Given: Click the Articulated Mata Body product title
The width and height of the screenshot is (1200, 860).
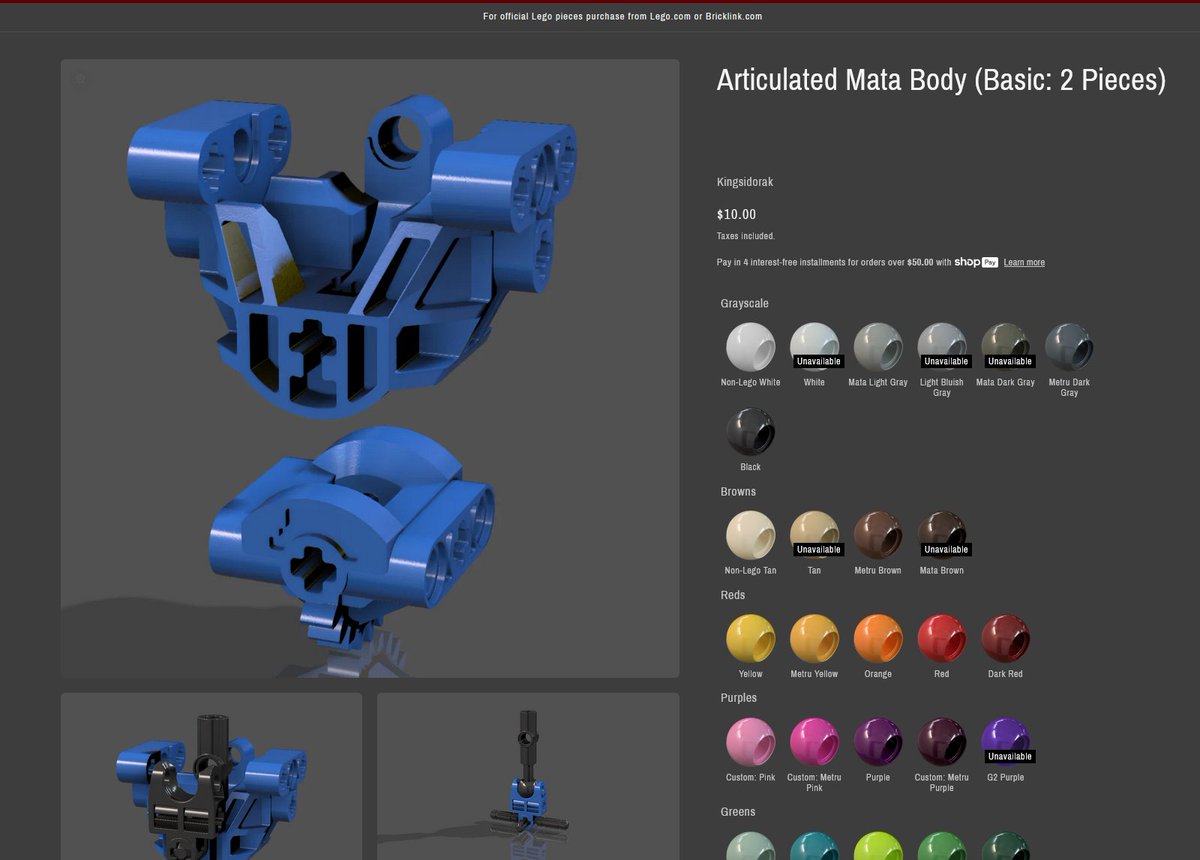Looking at the screenshot, I should pos(941,80).
